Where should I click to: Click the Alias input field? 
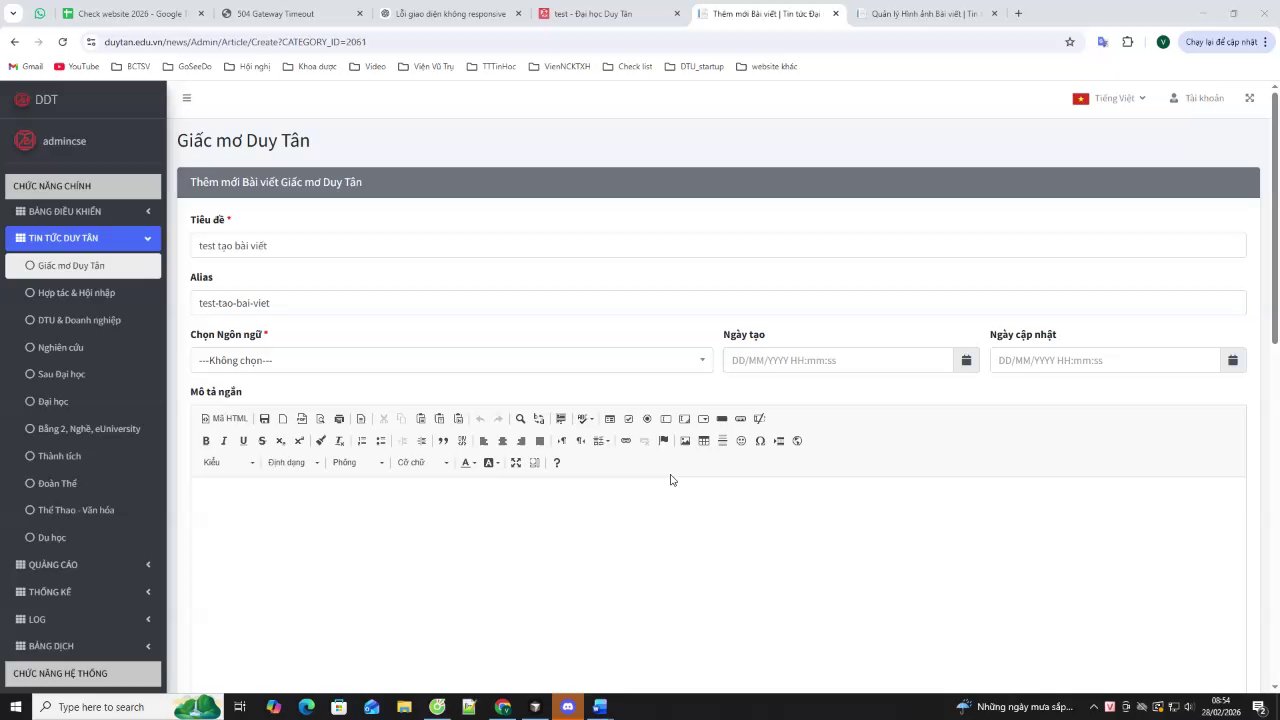[x=718, y=303]
